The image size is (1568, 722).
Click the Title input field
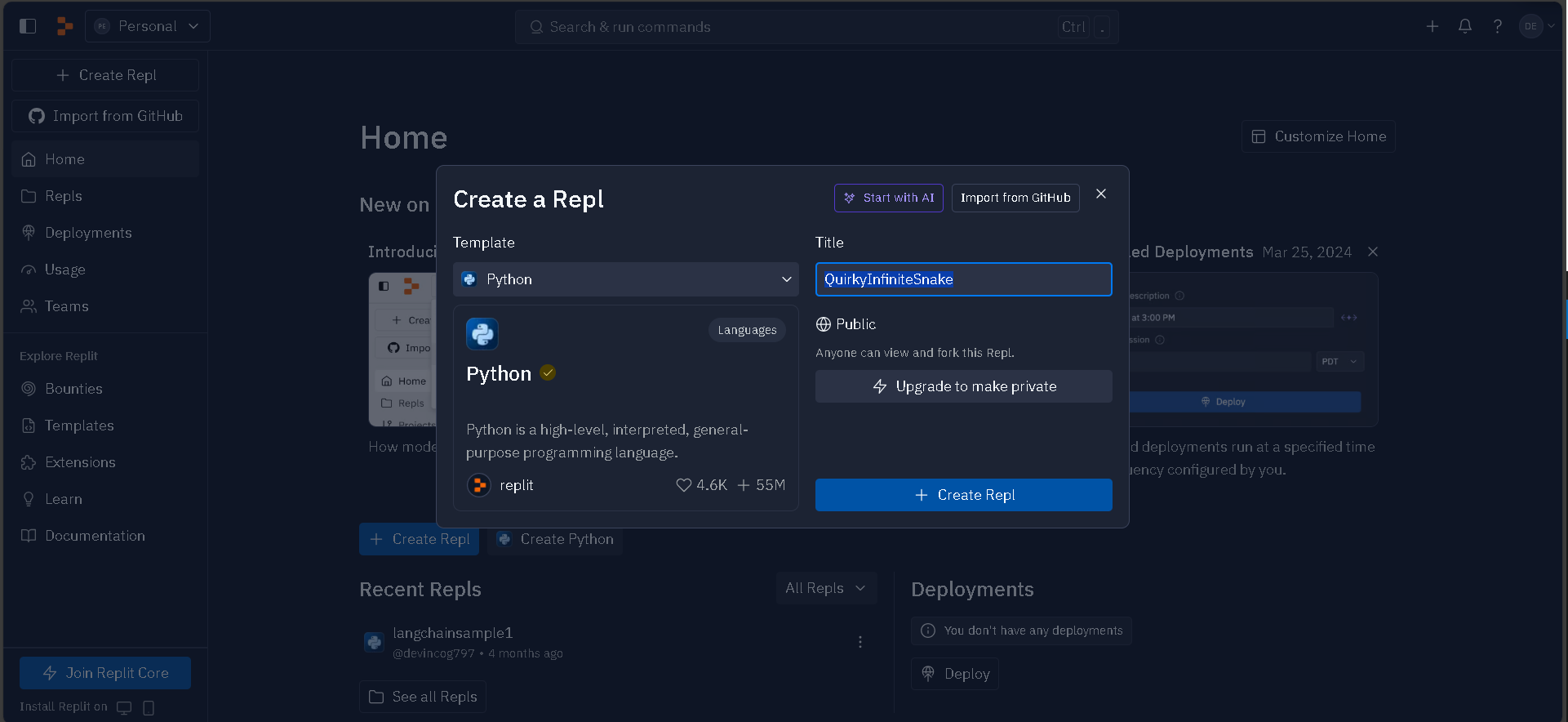[x=964, y=279]
